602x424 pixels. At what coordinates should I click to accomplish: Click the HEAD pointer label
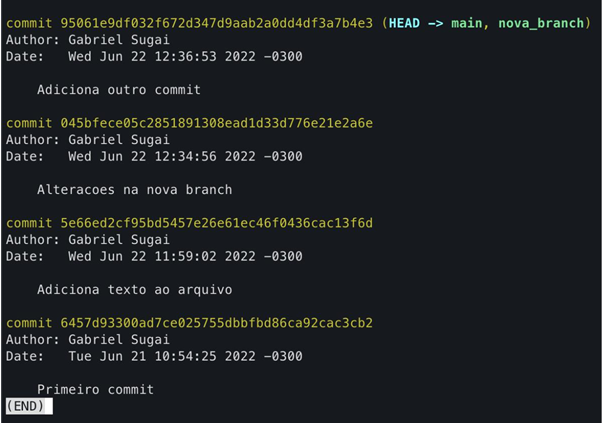point(404,23)
